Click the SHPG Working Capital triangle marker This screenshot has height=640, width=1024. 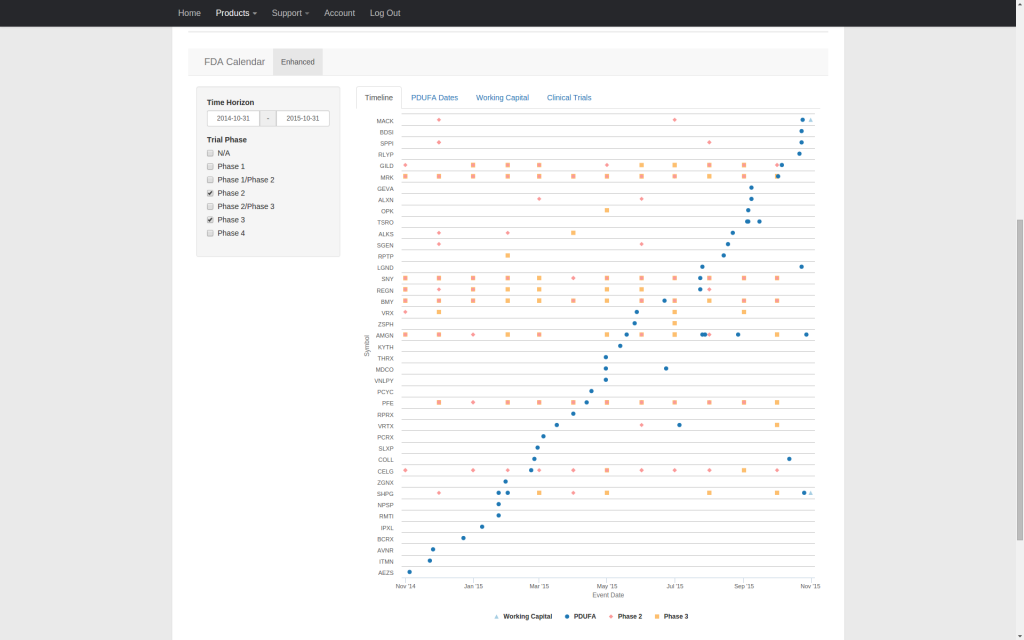click(x=811, y=493)
